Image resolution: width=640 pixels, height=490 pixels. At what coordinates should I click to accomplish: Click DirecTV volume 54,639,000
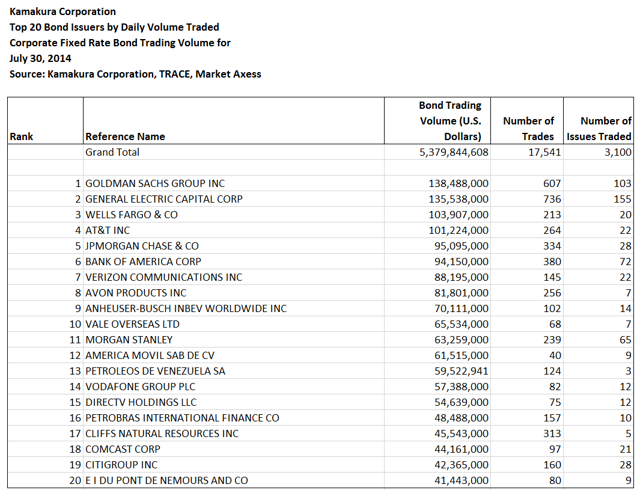click(461, 402)
